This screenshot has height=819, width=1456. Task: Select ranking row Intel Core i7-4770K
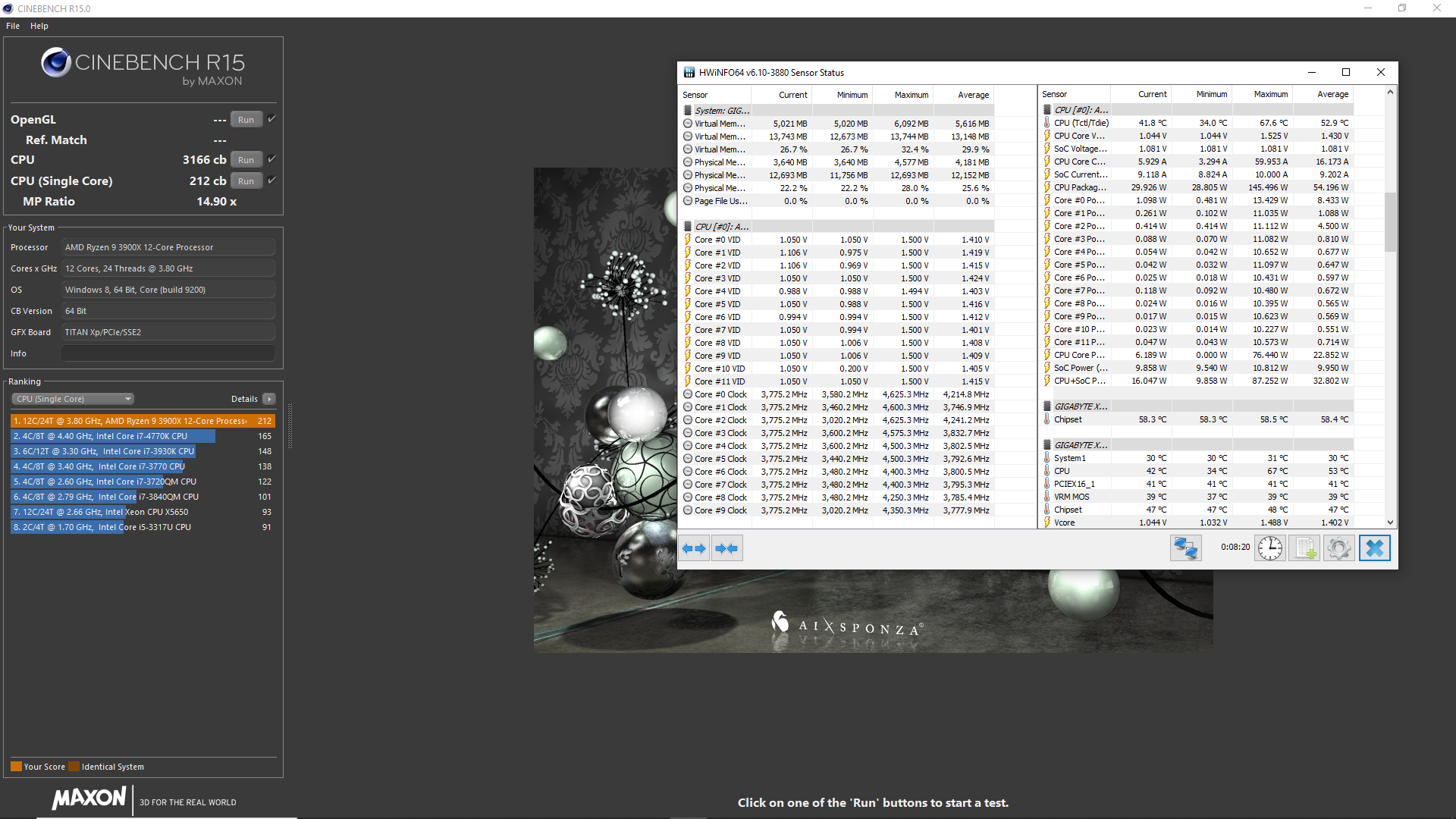tap(143, 436)
